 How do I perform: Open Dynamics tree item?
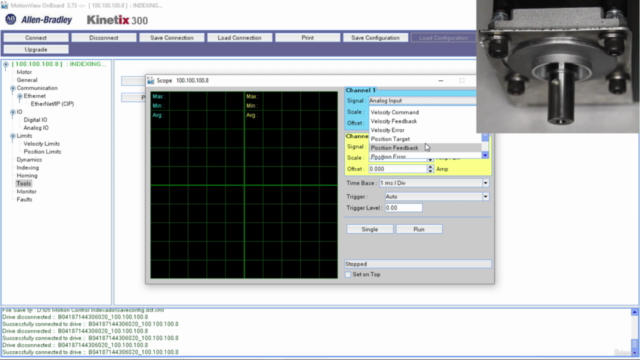coord(29,160)
